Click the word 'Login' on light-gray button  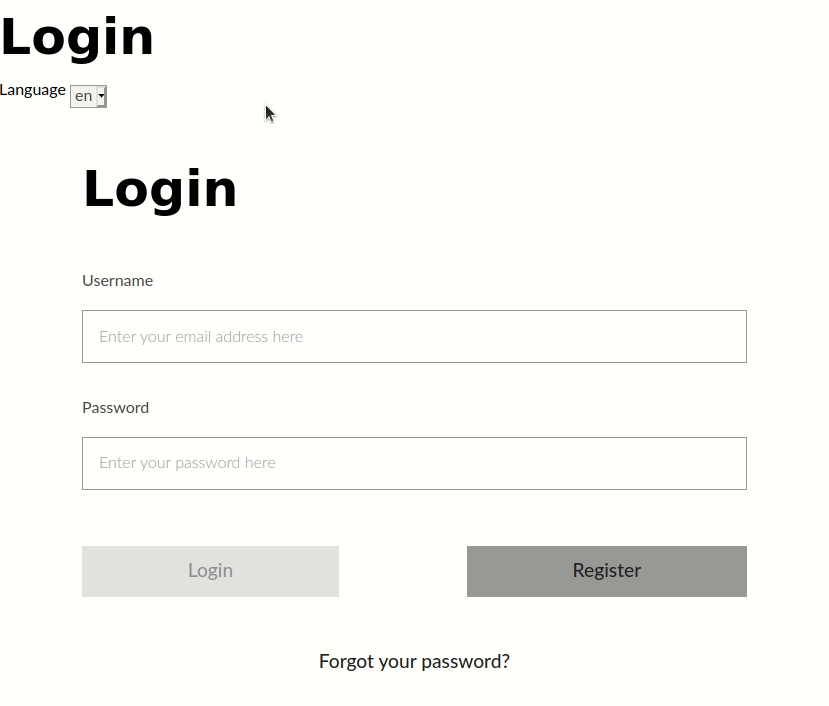pyautogui.click(x=210, y=571)
